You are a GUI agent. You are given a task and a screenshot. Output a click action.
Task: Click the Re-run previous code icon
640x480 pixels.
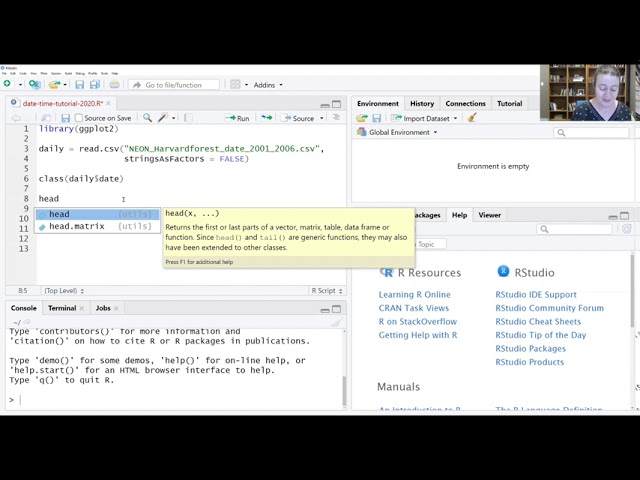click(x=267, y=118)
